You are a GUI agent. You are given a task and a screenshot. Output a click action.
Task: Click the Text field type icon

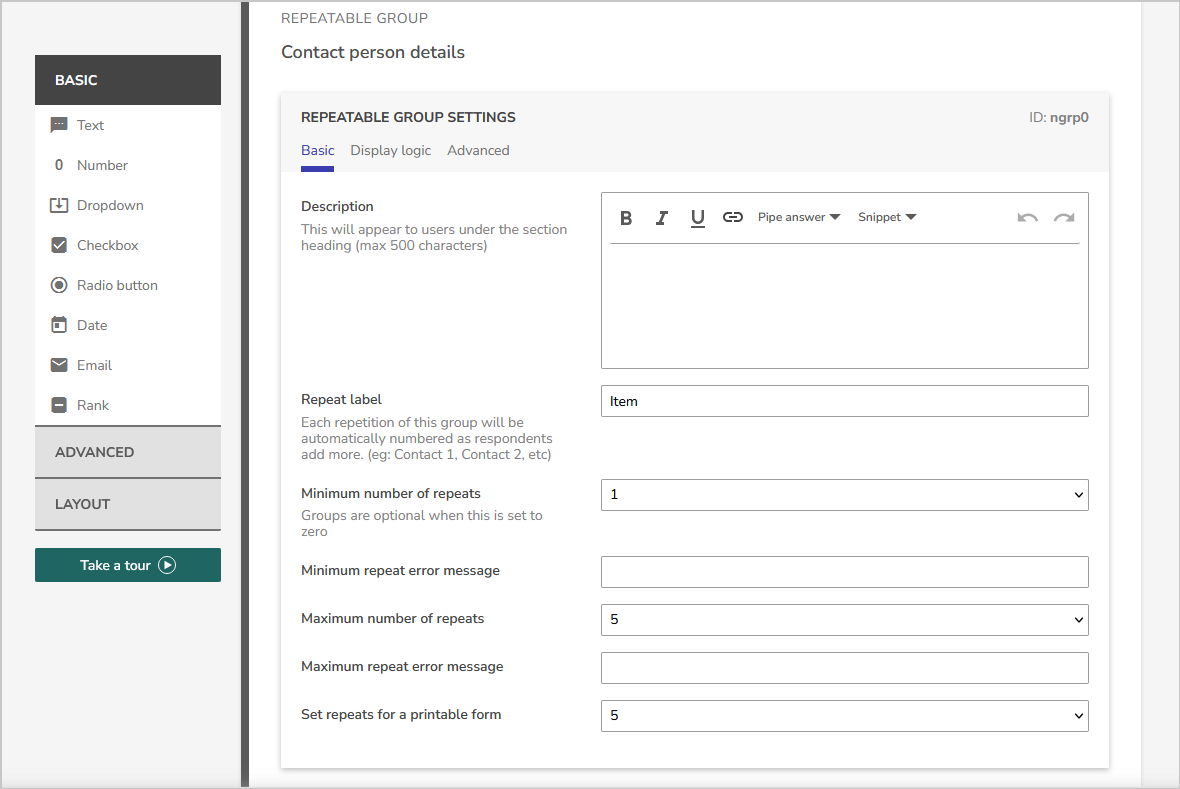(x=59, y=125)
